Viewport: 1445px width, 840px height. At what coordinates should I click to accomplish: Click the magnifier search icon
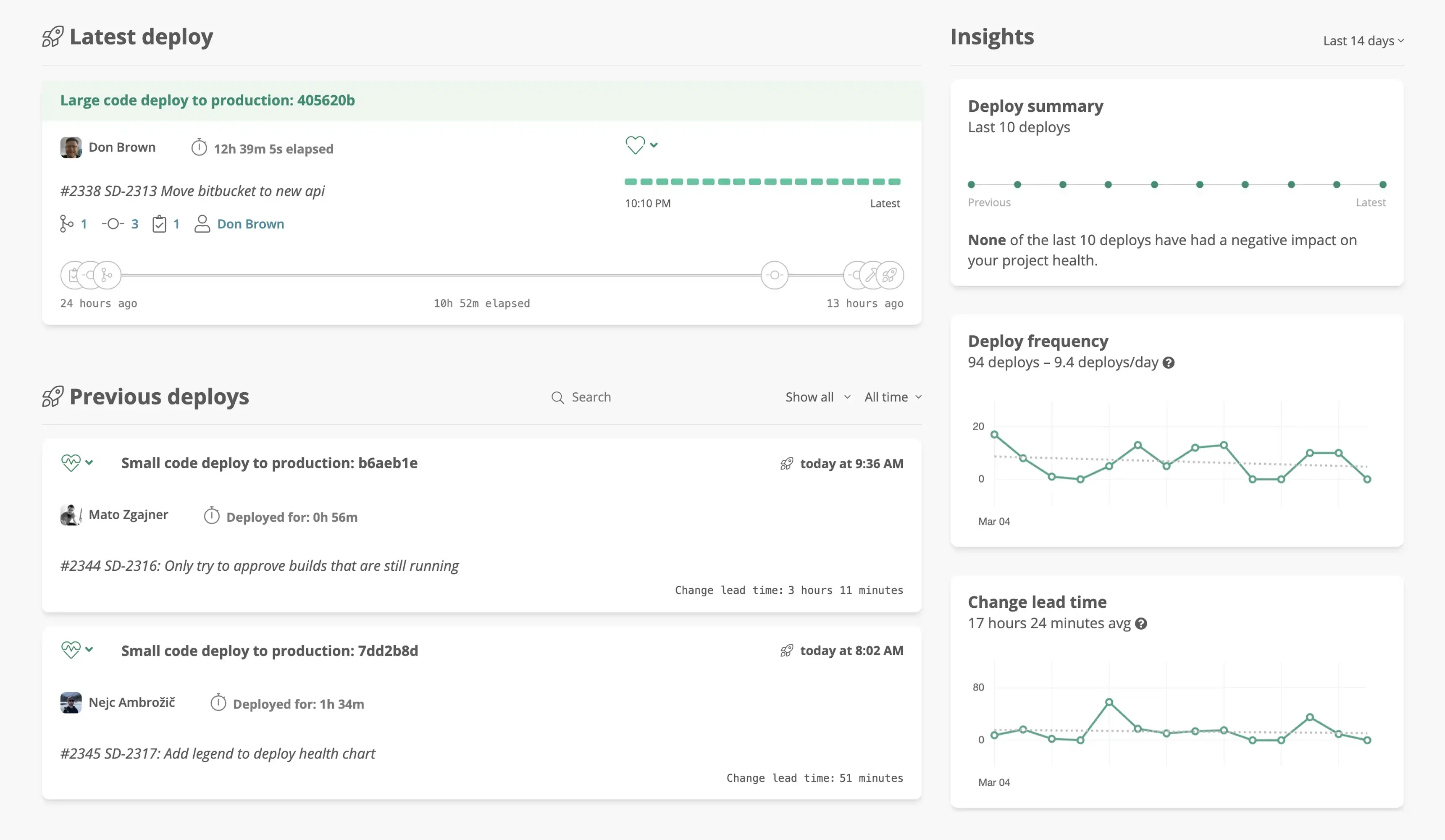557,397
